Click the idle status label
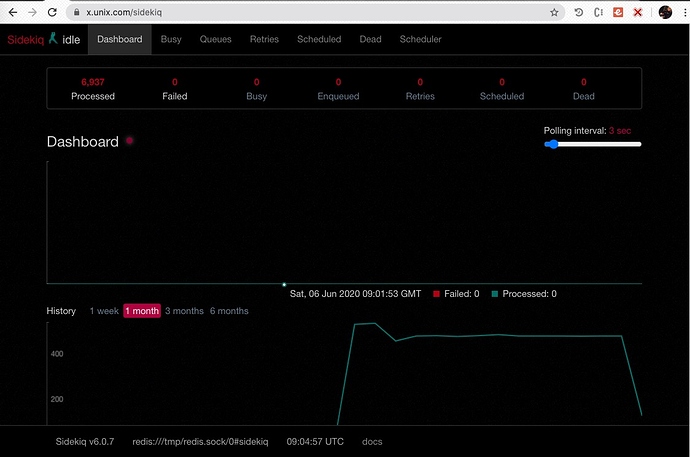The image size is (690, 457). 71,40
